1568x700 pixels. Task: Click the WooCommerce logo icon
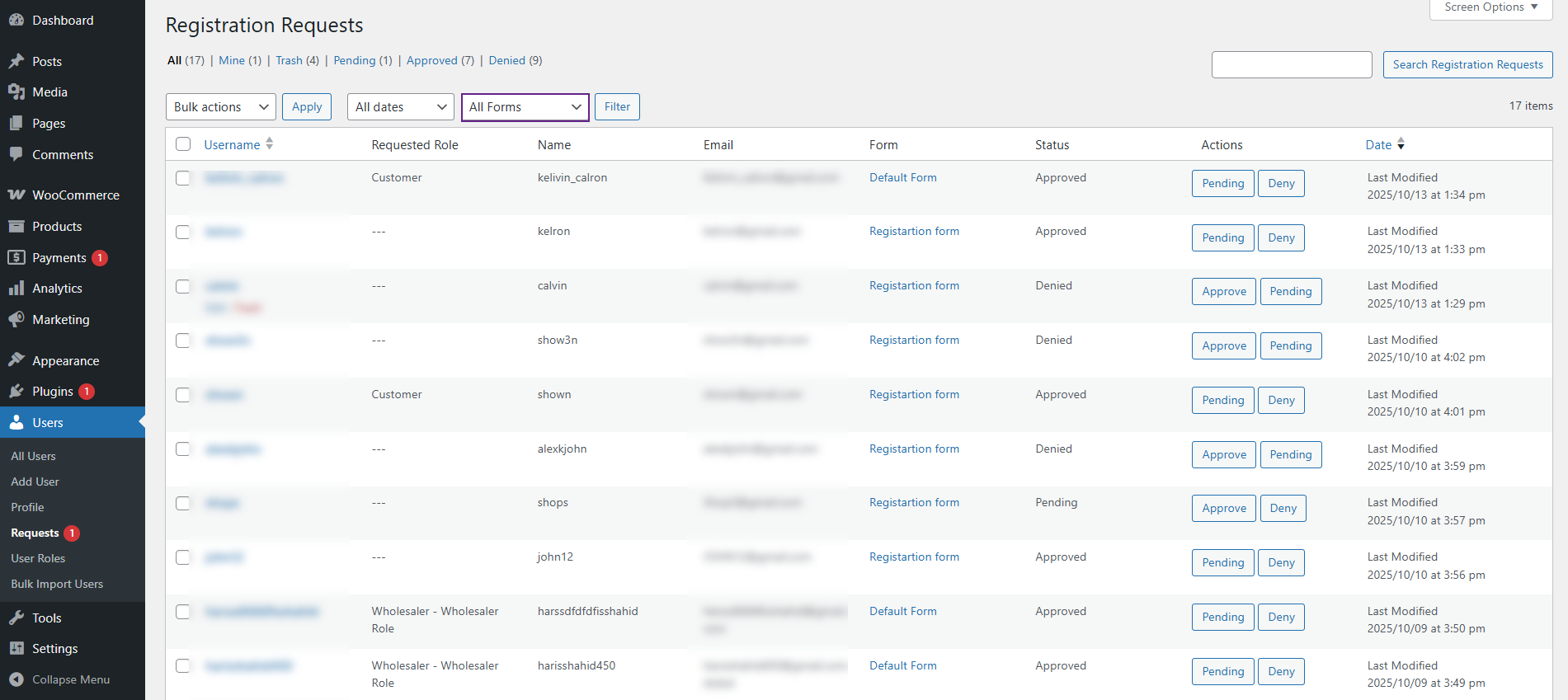[16, 195]
